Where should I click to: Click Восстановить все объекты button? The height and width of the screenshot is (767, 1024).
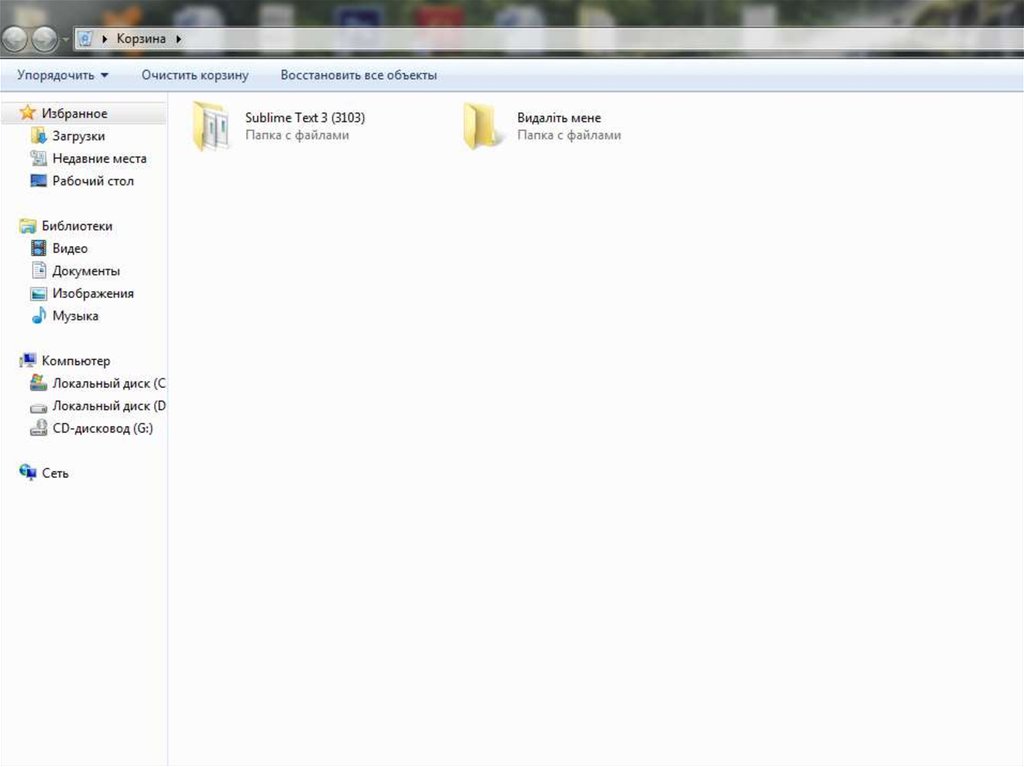click(358, 75)
